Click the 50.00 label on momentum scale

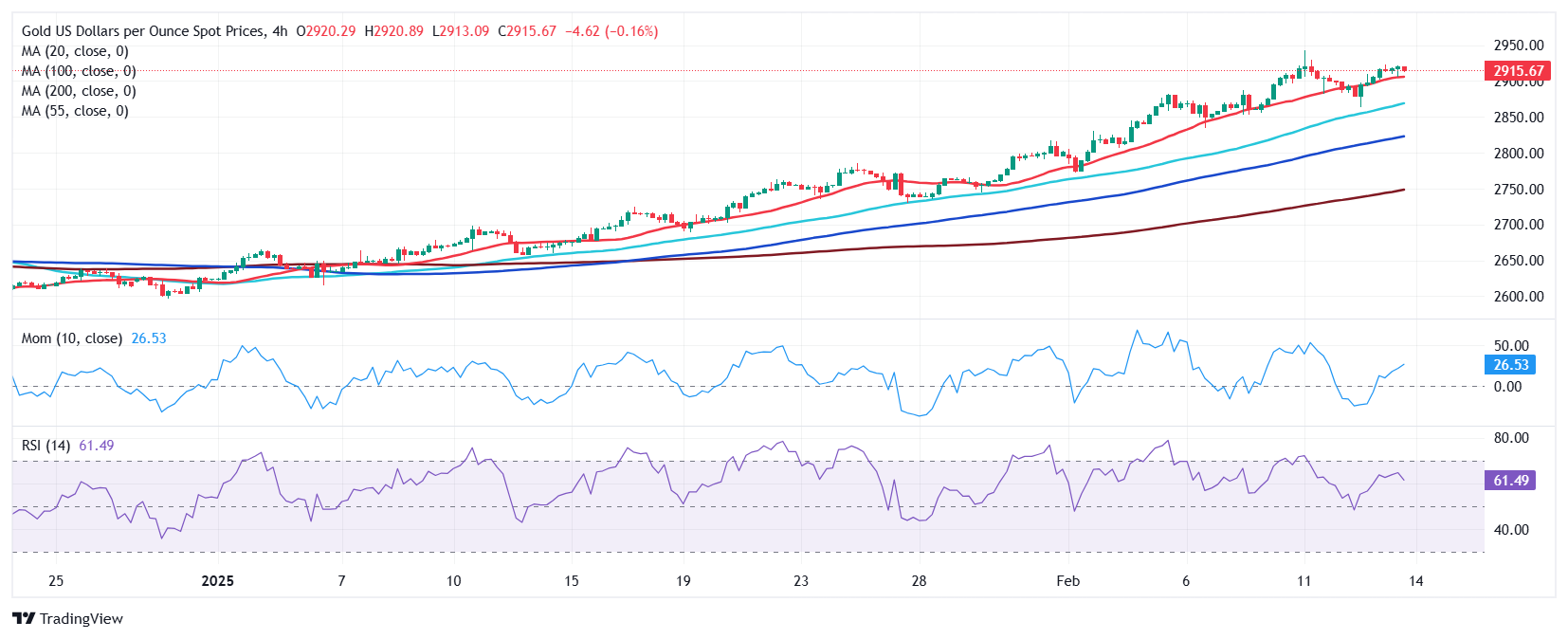(x=1511, y=346)
